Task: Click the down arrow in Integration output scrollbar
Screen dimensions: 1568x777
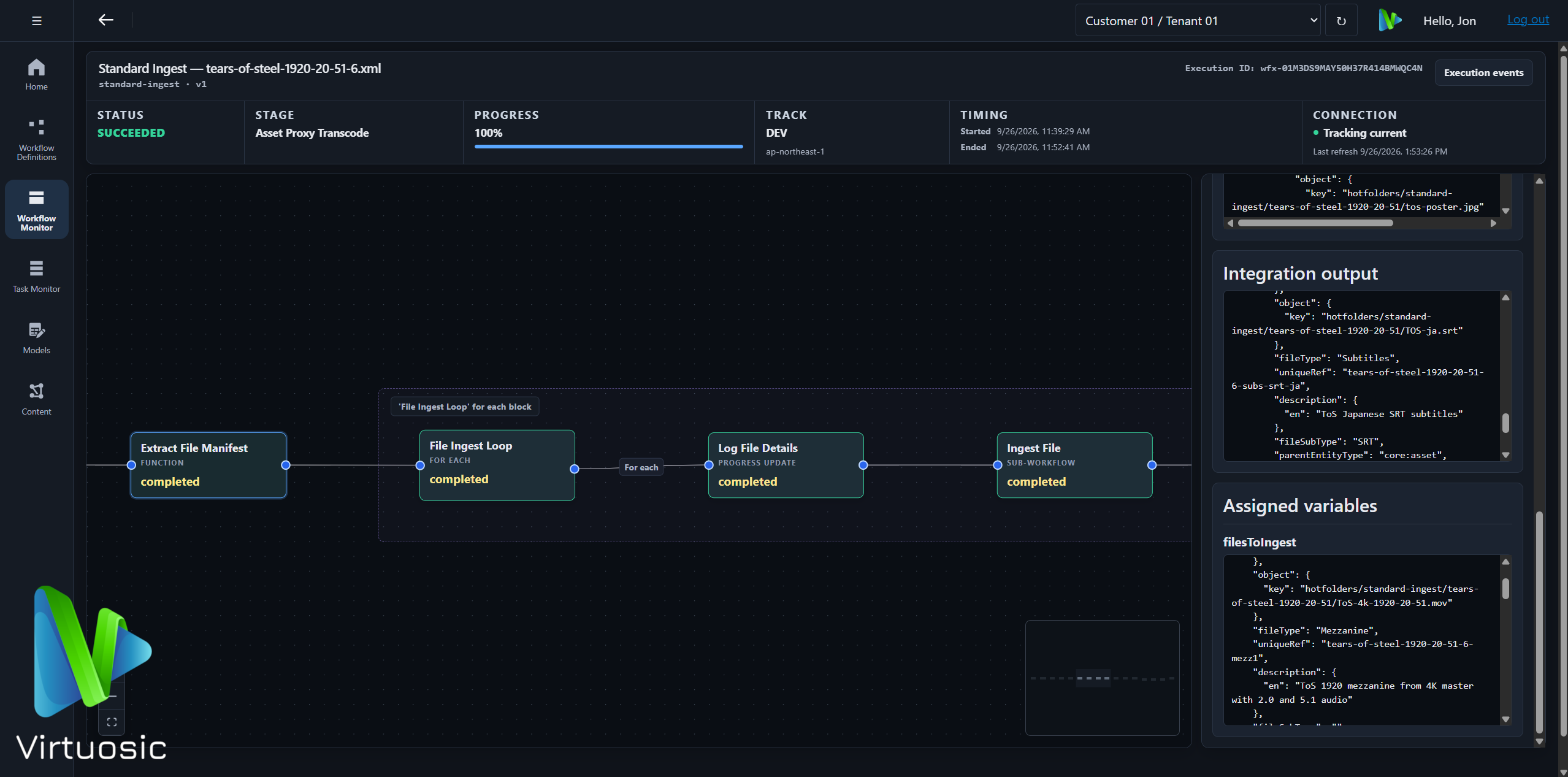Action: 1505,455
